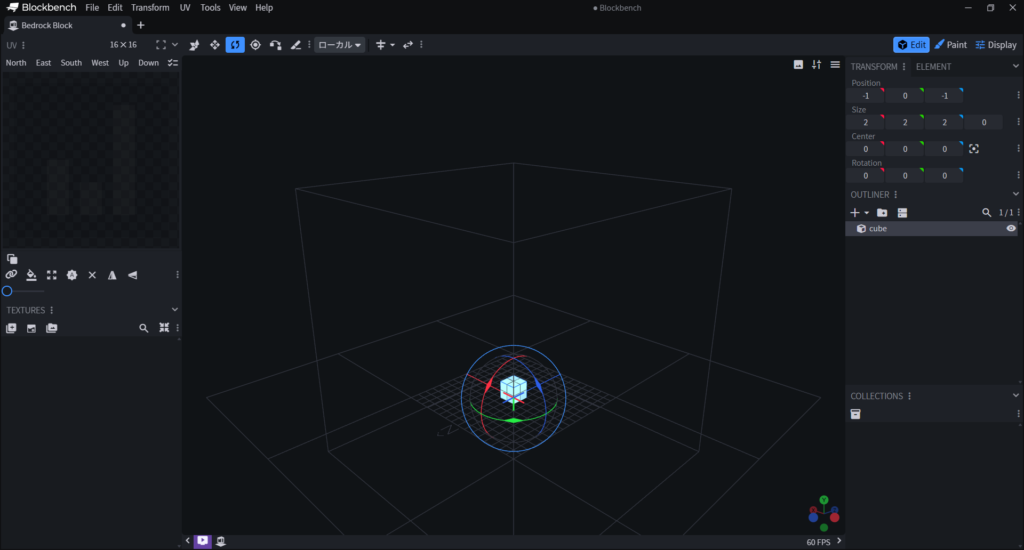This screenshot has width=1024, height=550.
Task: Select the Pivot tool
Action: pos(255,45)
